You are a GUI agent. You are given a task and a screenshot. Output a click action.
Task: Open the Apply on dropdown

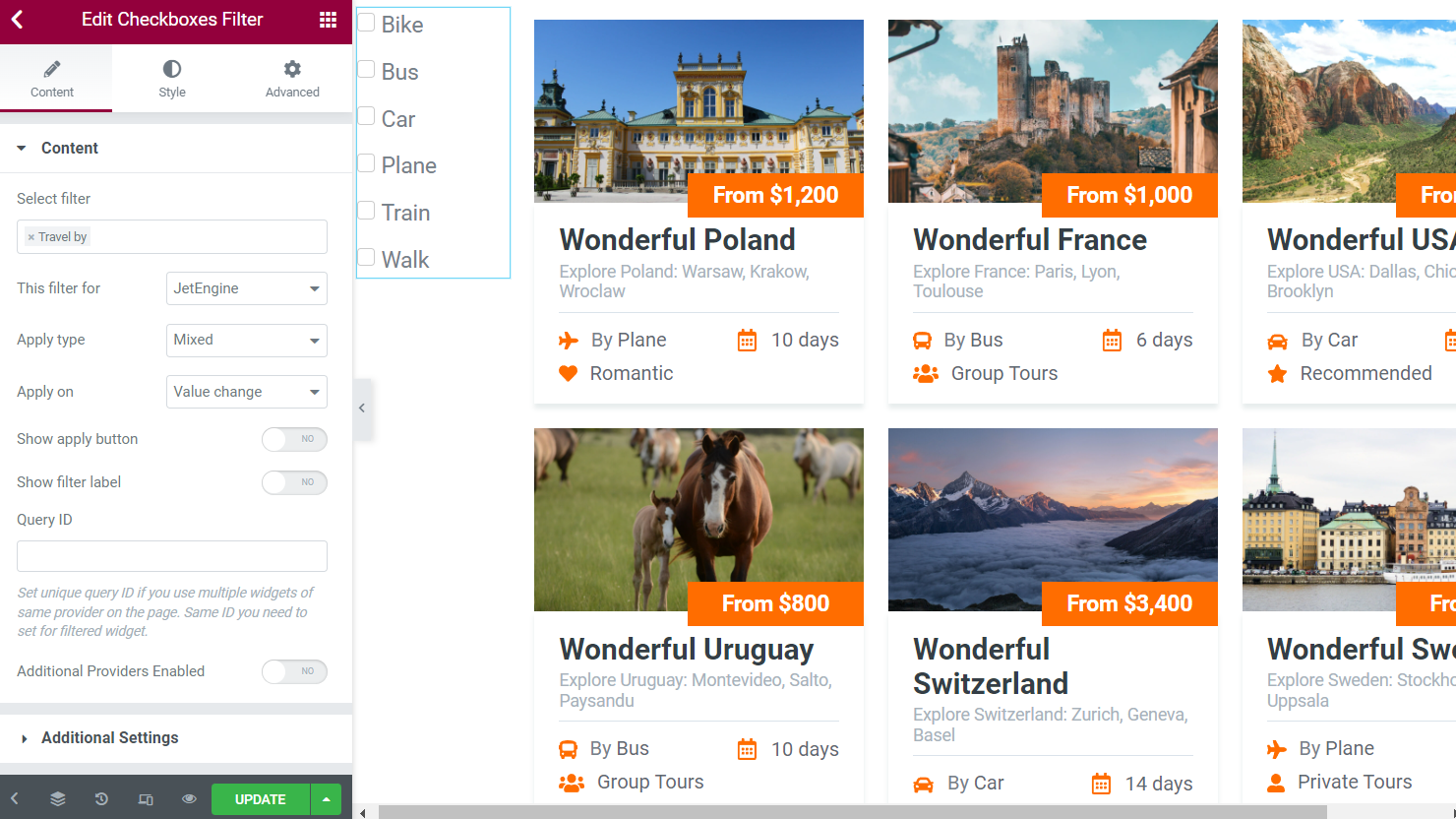point(247,392)
